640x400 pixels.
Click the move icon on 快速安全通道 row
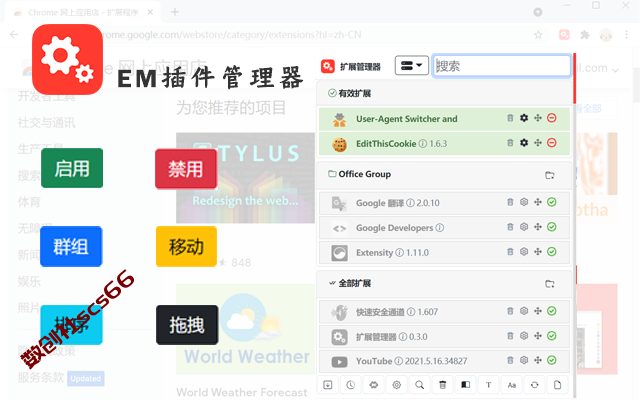pyautogui.click(x=538, y=311)
